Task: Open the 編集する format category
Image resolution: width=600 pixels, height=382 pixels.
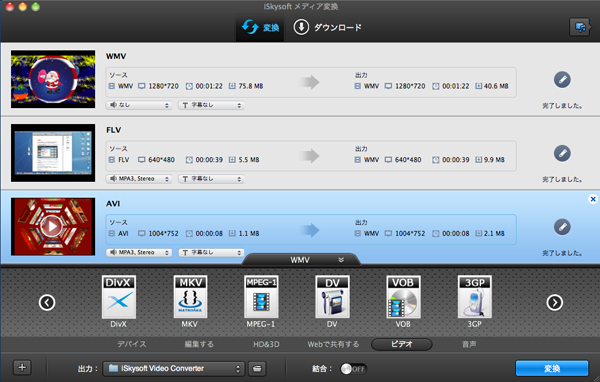Action: [199, 344]
